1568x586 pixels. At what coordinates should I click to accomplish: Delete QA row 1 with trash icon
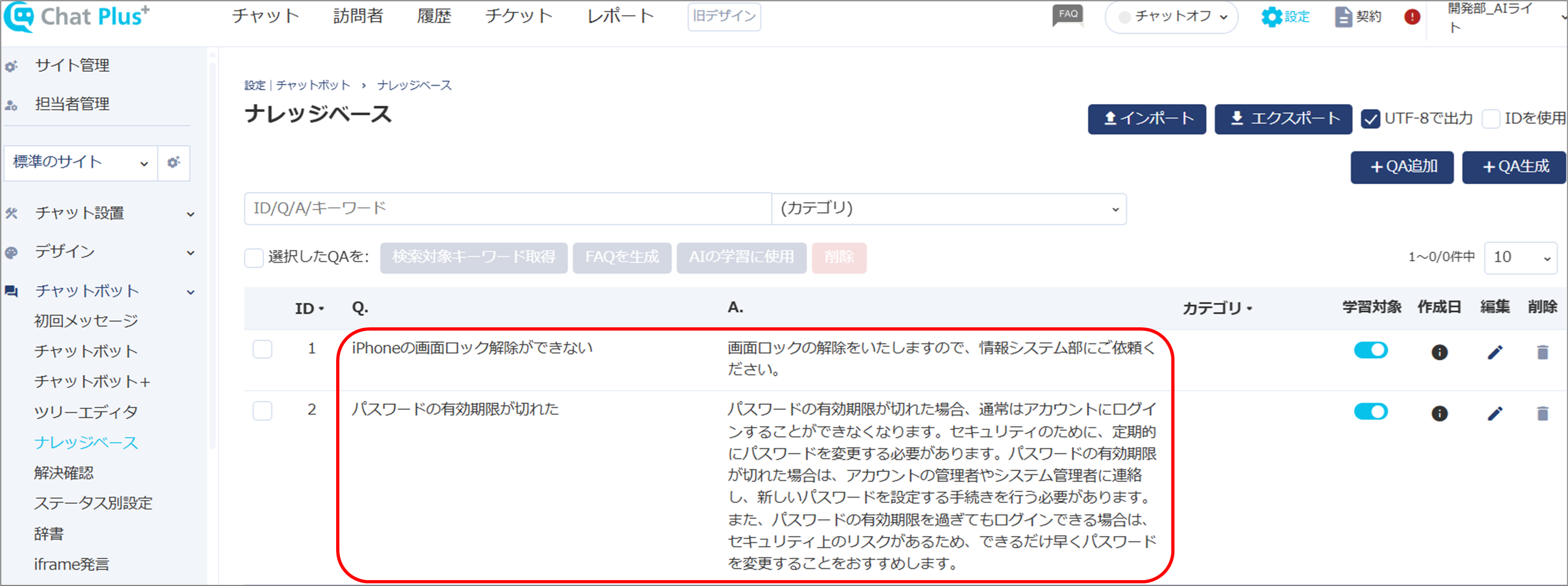(1542, 351)
